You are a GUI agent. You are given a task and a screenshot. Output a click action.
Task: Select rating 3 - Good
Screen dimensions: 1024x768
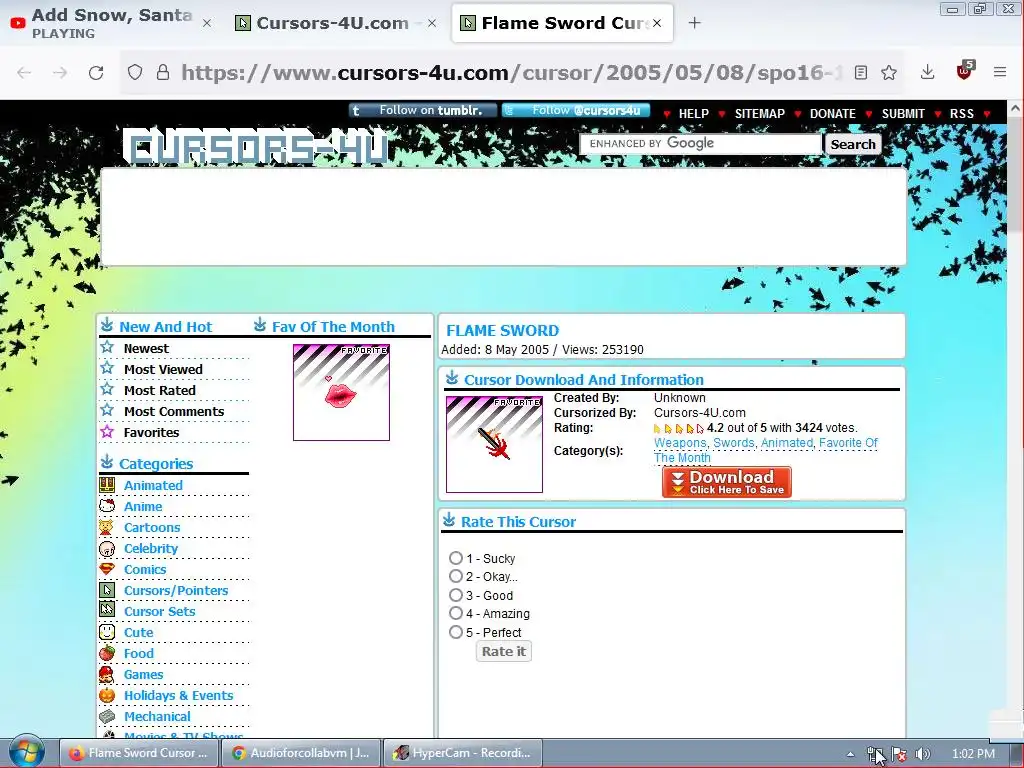point(456,595)
